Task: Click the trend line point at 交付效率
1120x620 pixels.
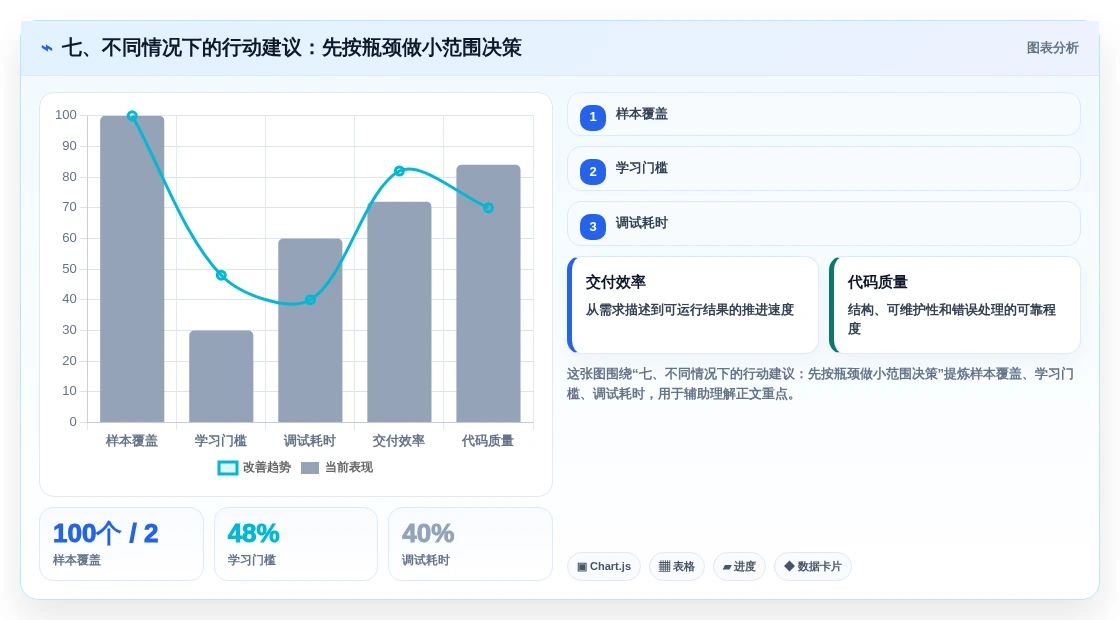Action: (399, 171)
